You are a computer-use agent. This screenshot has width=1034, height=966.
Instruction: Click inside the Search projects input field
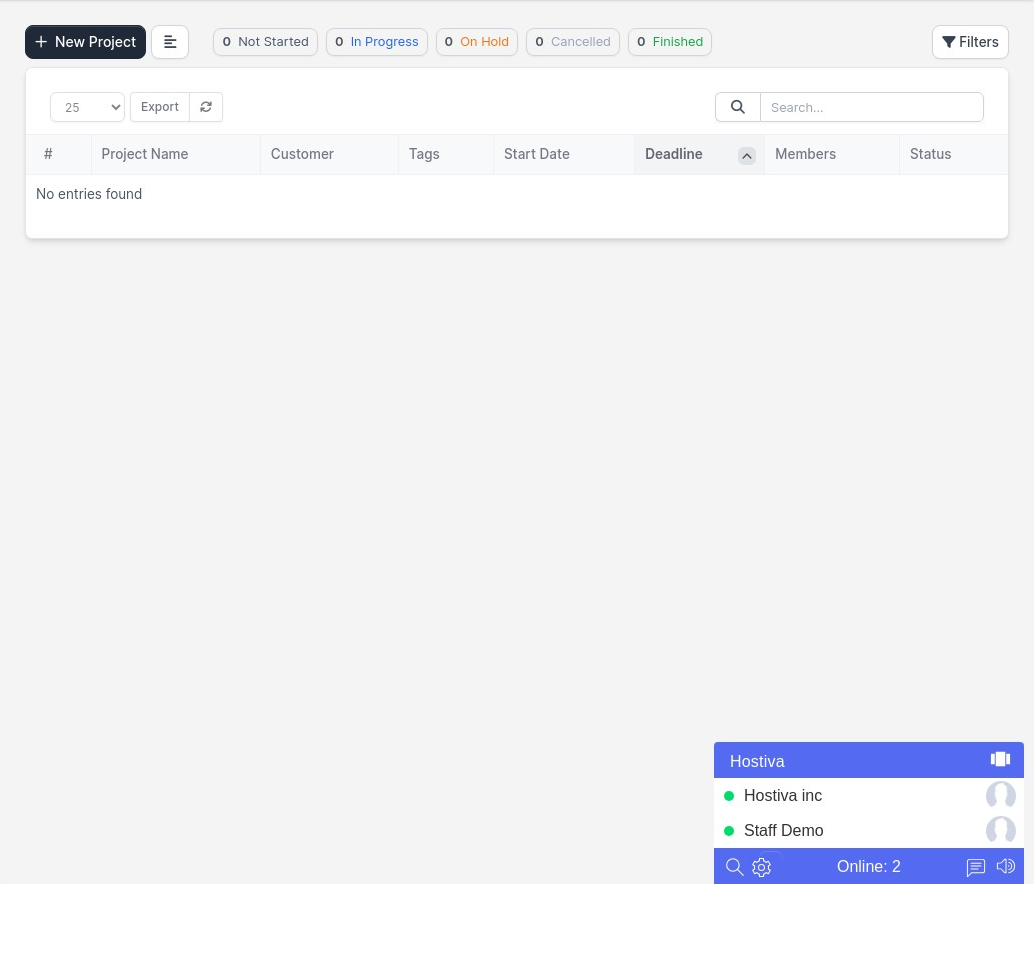(x=871, y=107)
